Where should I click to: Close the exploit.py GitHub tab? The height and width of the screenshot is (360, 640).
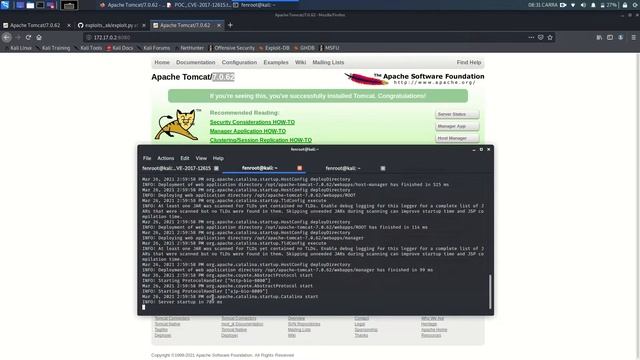tap(144, 25)
